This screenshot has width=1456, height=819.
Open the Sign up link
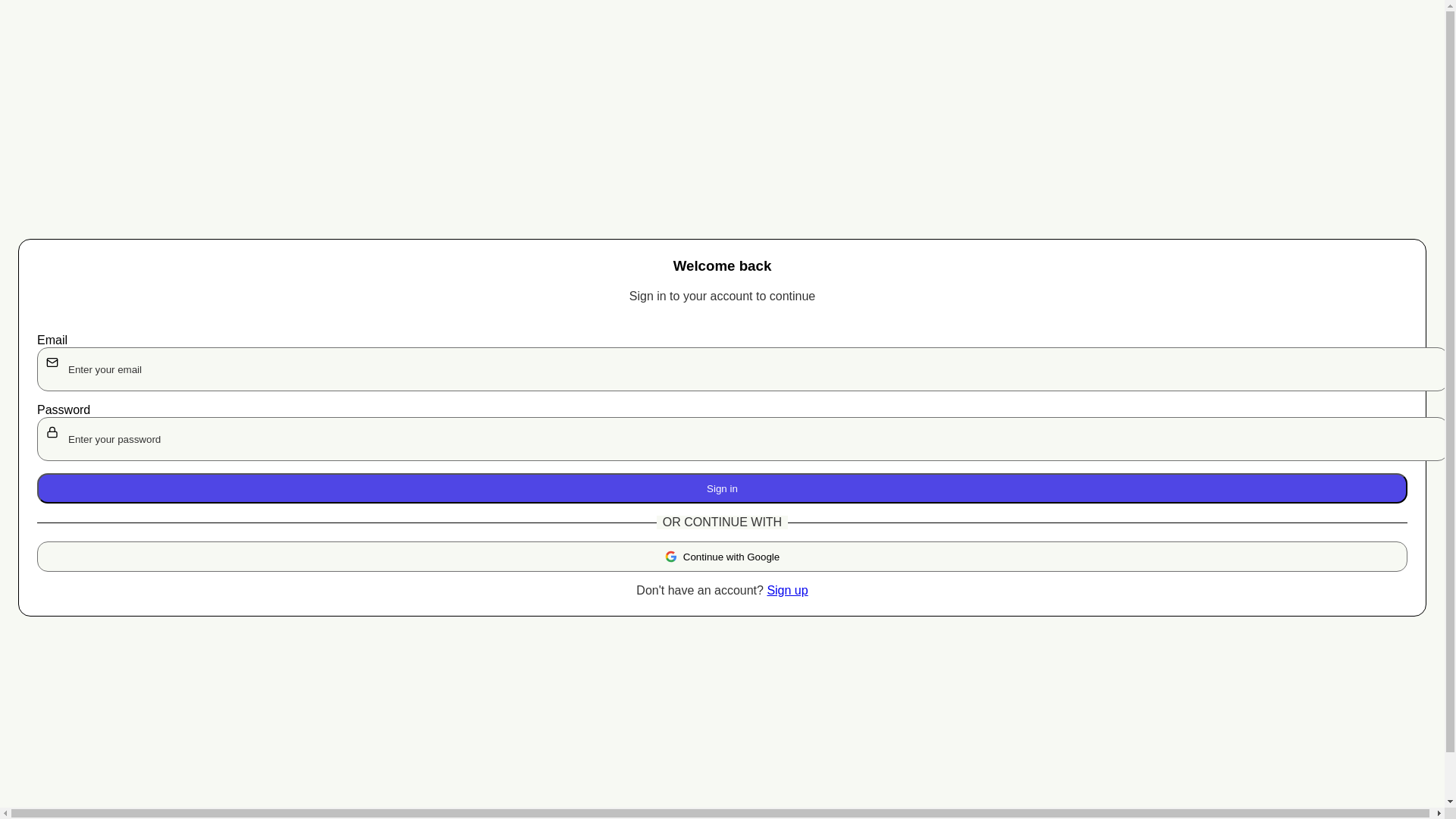coord(787,590)
